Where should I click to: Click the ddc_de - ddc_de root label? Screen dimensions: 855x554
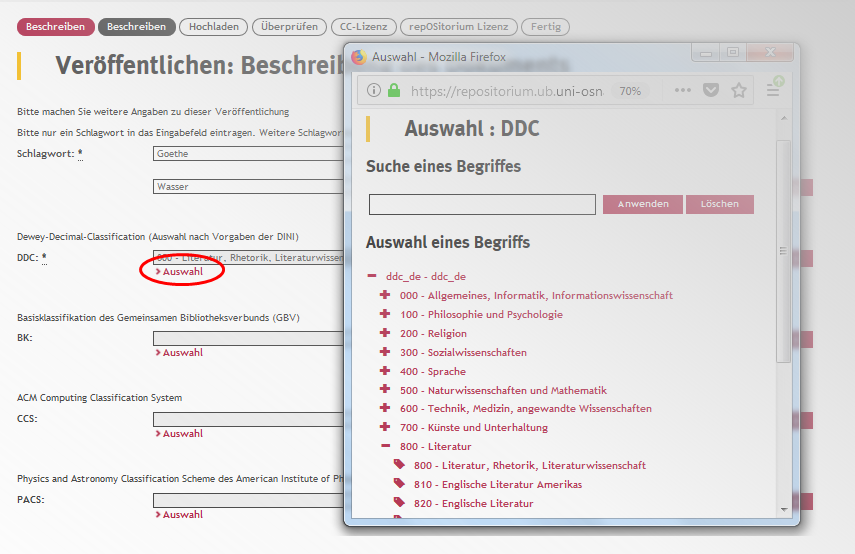[426, 276]
